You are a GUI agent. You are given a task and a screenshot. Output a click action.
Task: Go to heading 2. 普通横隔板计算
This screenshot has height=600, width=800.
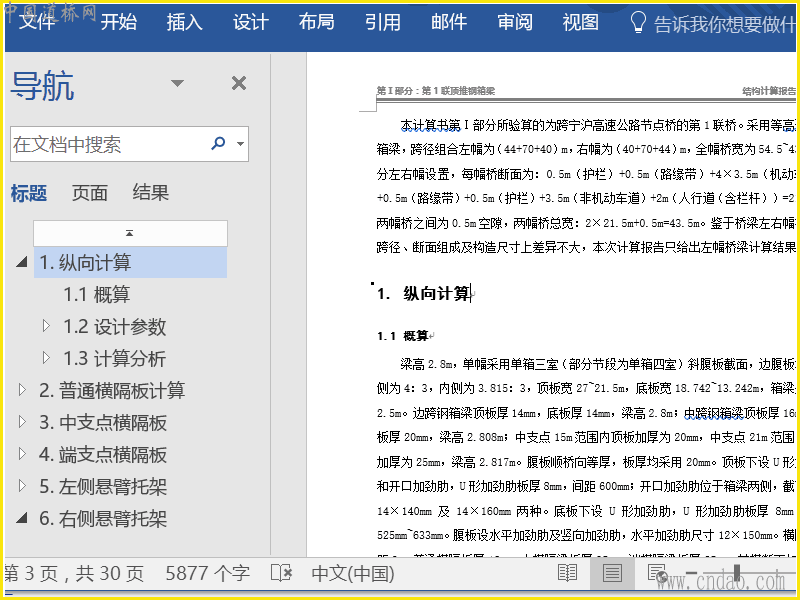point(112,390)
